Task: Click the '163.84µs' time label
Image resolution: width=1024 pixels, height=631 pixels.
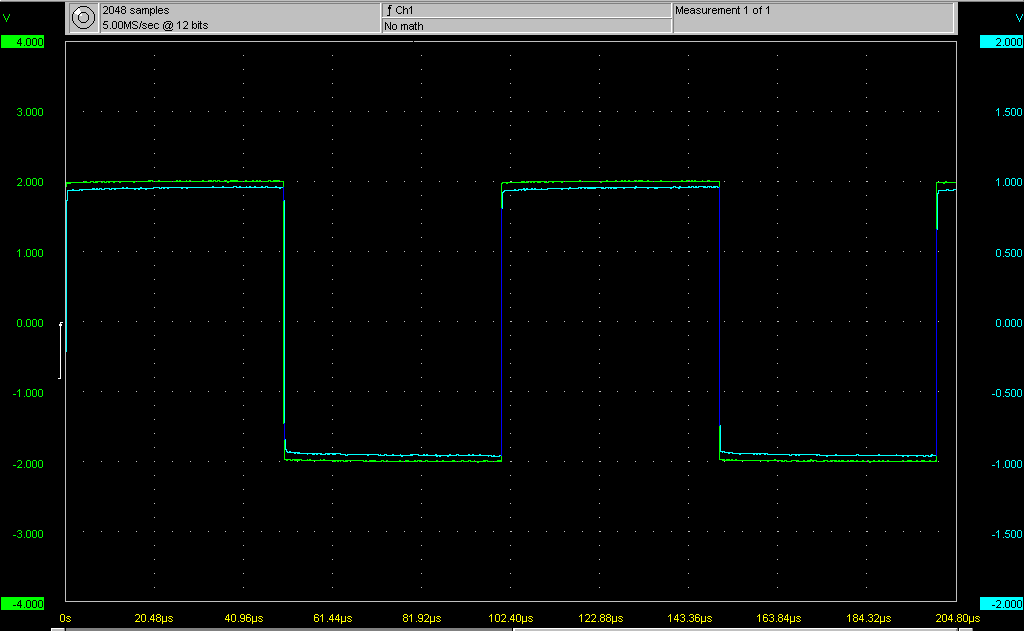Action: click(778, 618)
